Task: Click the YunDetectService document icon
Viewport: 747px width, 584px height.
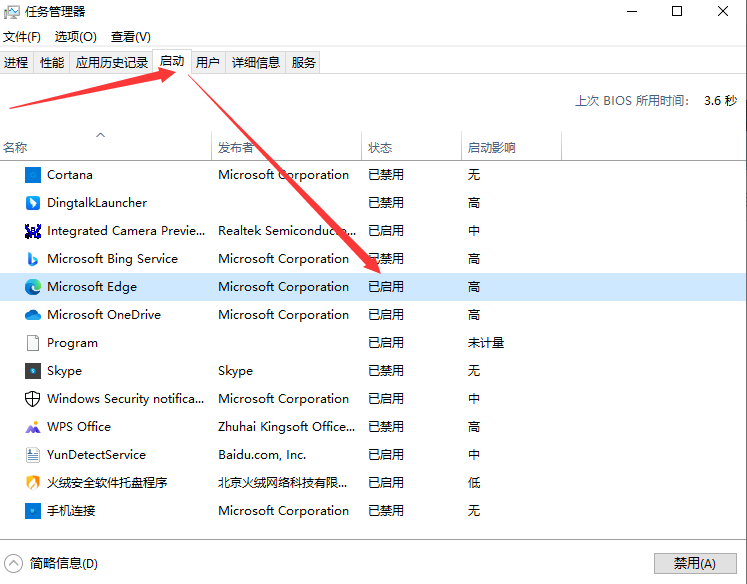Action: (33, 455)
